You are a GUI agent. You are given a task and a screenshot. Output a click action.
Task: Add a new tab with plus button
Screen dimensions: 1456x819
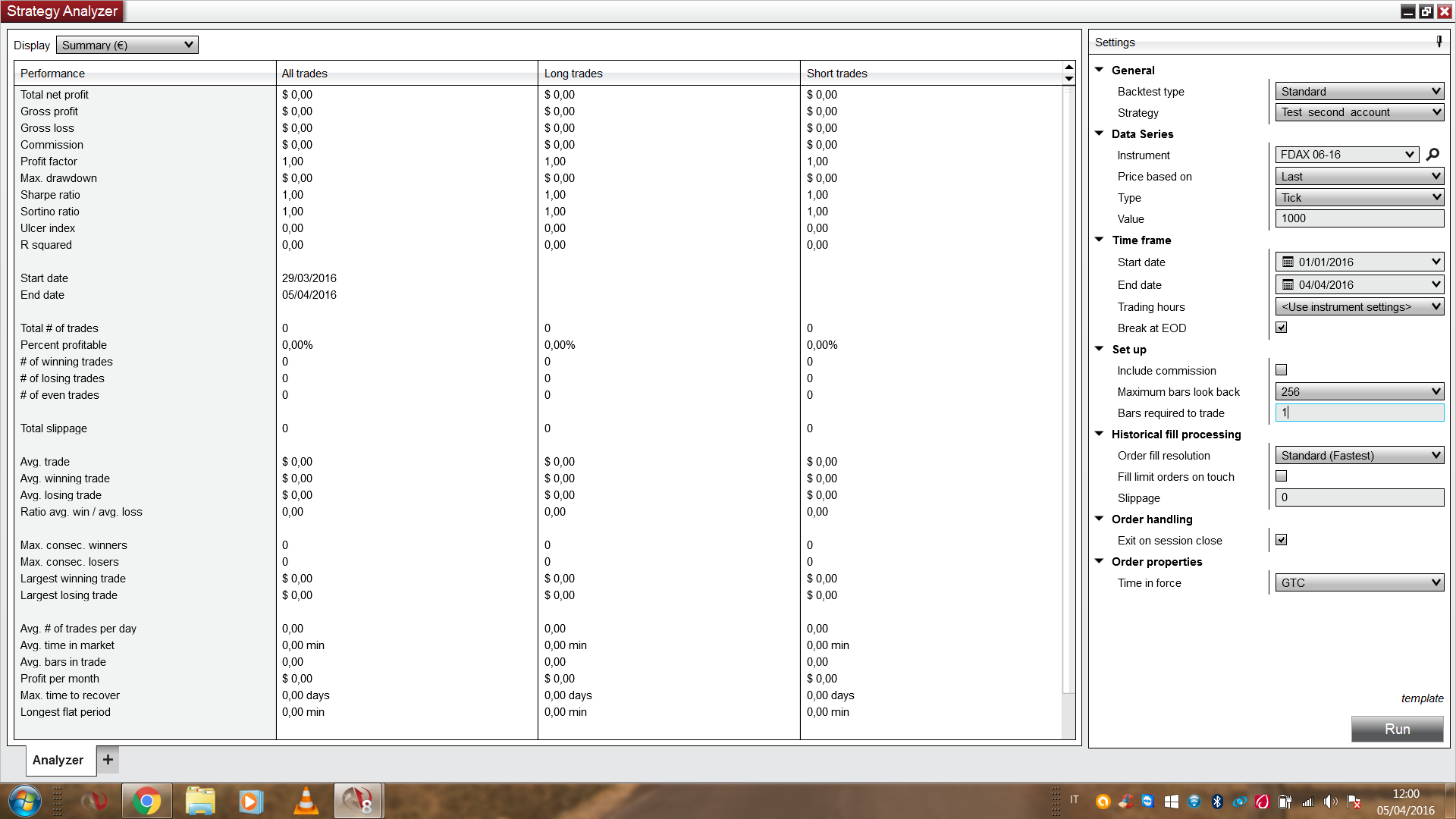pyautogui.click(x=108, y=759)
